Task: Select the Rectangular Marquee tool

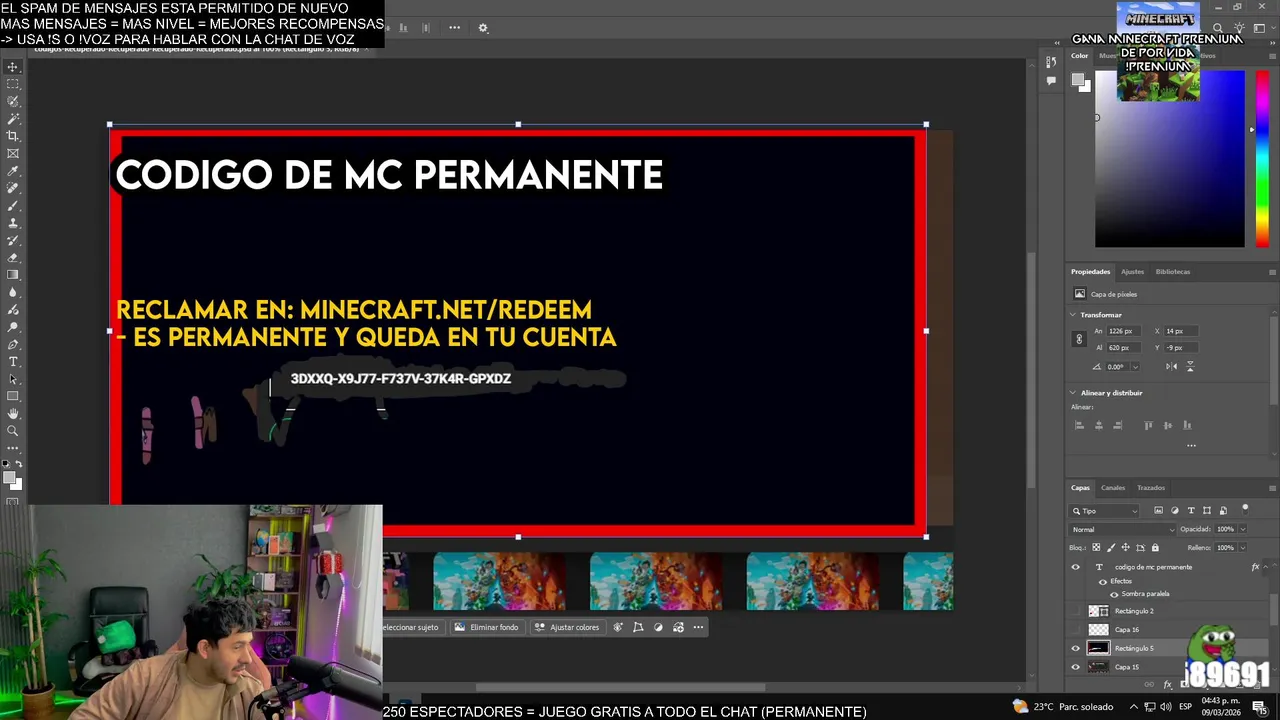Action: click(x=13, y=84)
